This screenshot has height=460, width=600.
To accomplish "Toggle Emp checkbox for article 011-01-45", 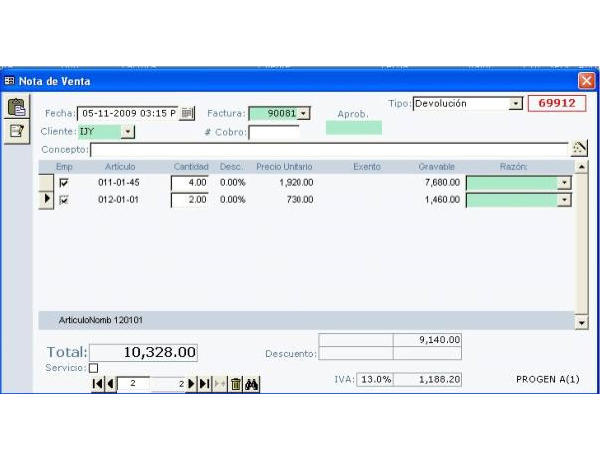I will tap(64, 183).
